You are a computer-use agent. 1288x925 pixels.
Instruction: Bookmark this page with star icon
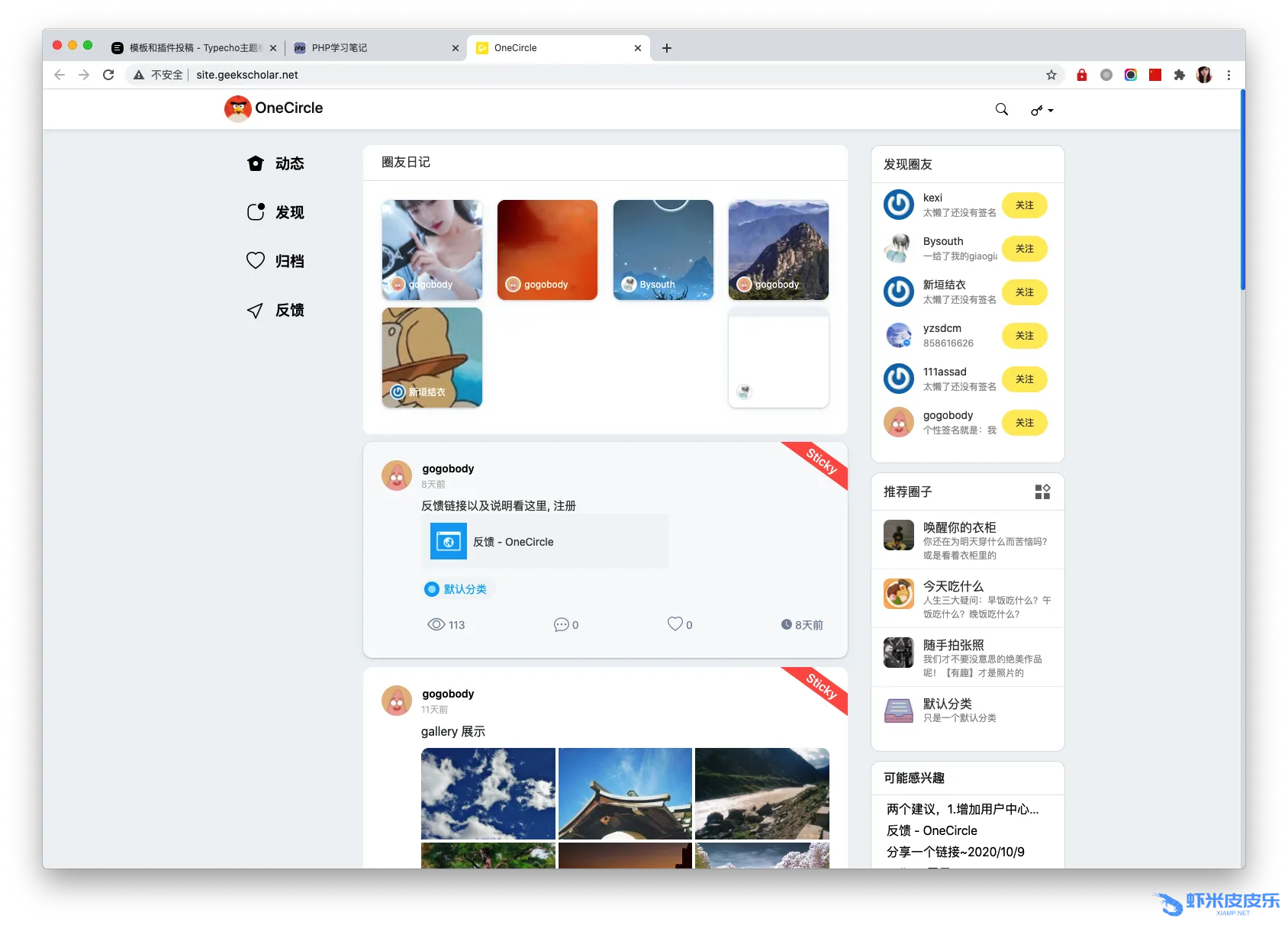[x=1051, y=75]
